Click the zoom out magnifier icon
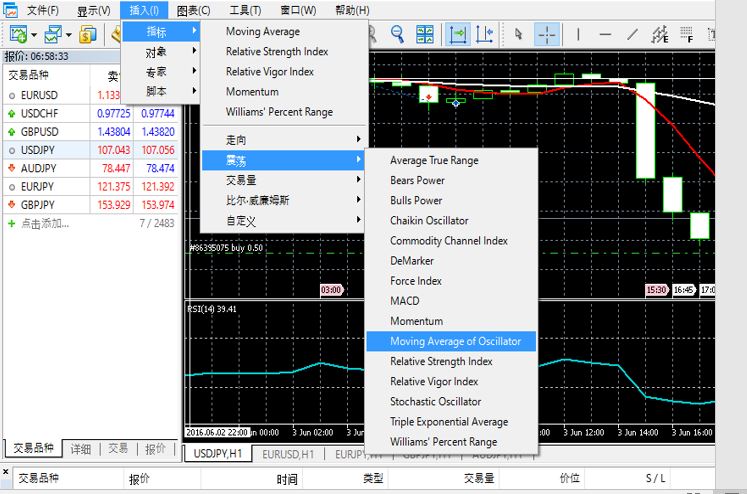 pyautogui.click(x=398, y=35)
